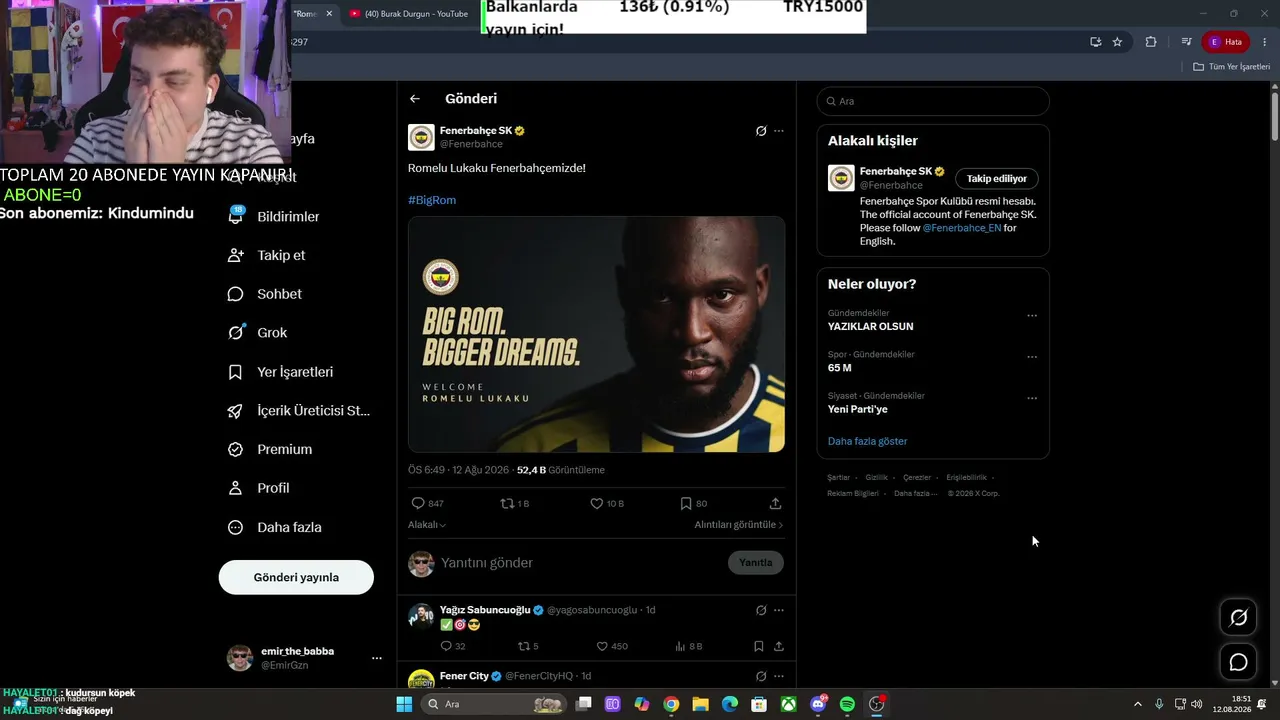
Task: Bookmark Yağız Sabuncuoğlu's reply
Action: click(759, 646)
